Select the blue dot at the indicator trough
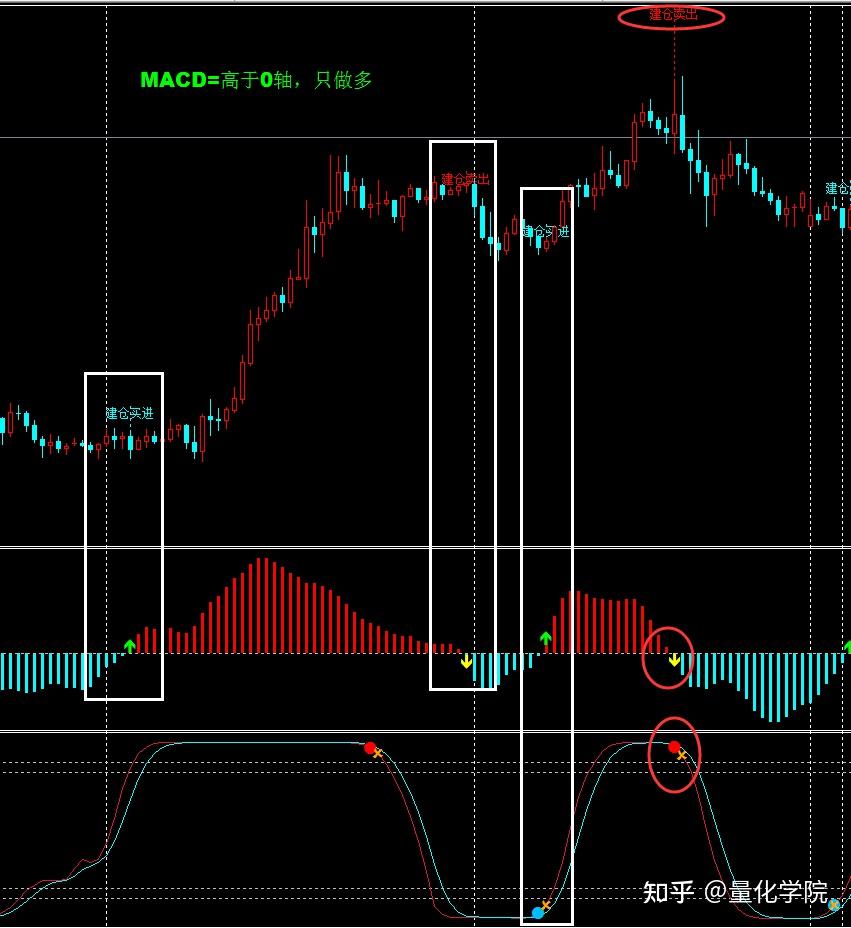Screen dimensions: 851x928 click(539, 911)
